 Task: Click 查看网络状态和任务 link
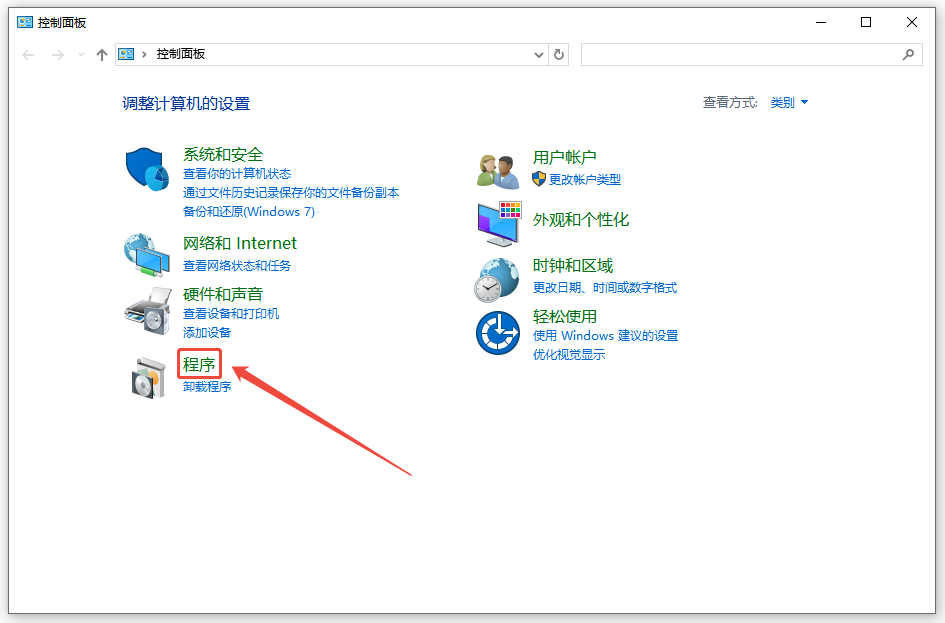coord(237,266)
